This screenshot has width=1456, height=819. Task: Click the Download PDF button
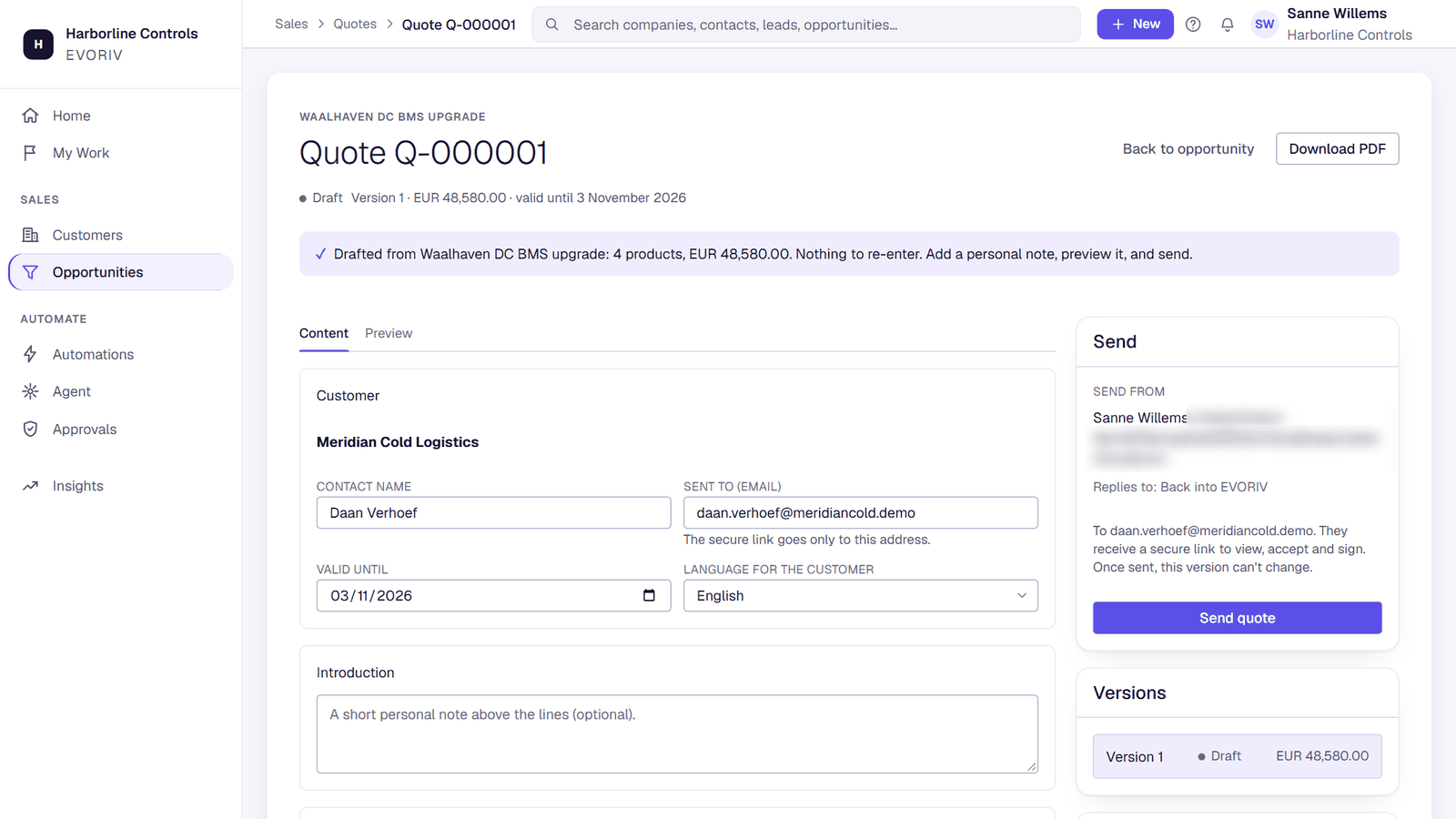[x=1337, y=148]
